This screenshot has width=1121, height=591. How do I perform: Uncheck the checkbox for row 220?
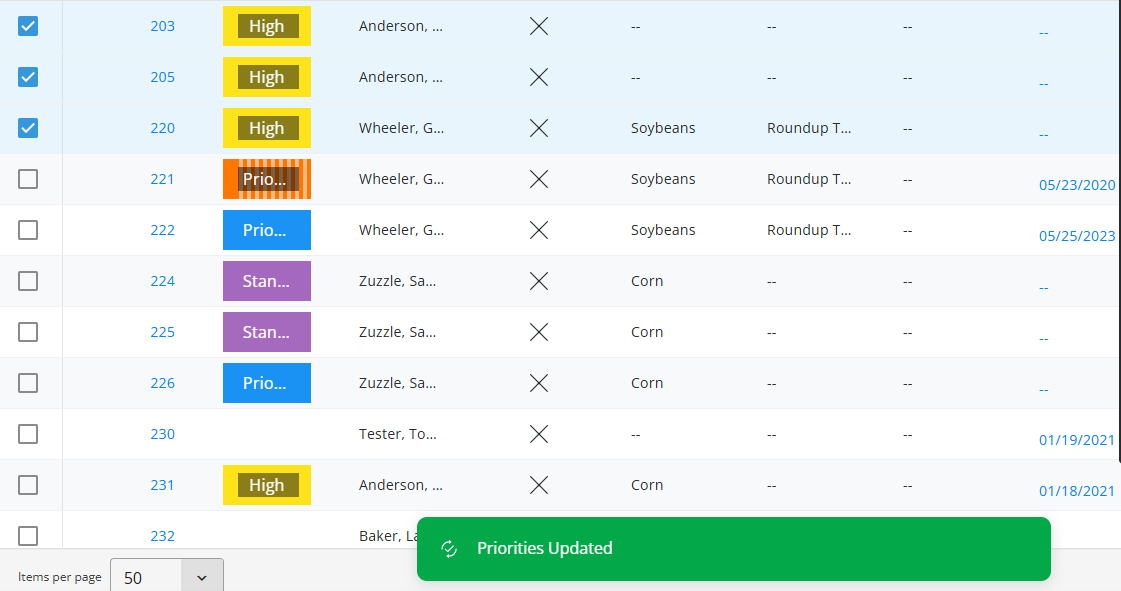[28, 129]
